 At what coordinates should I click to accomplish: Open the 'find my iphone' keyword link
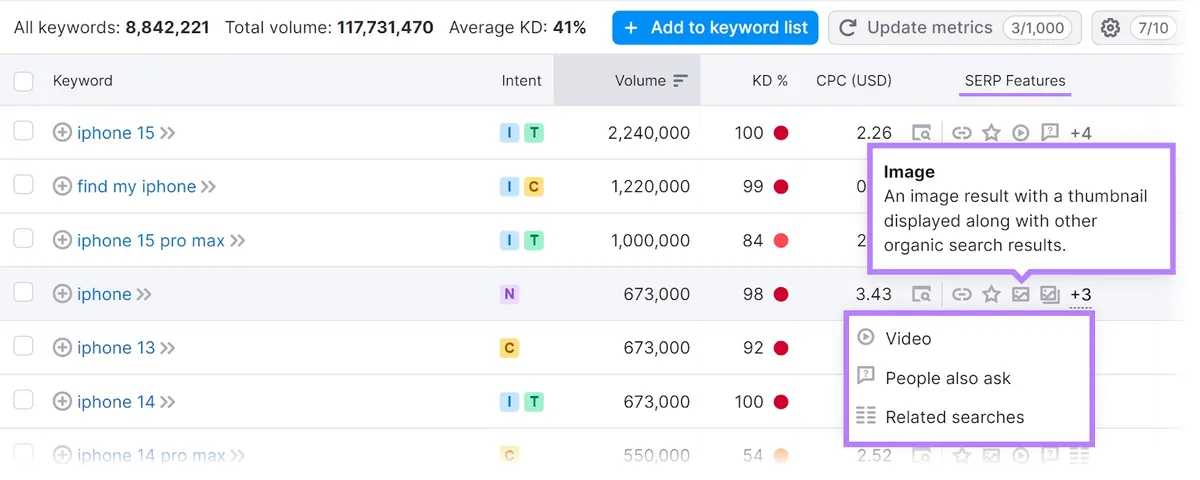[136, 186]
